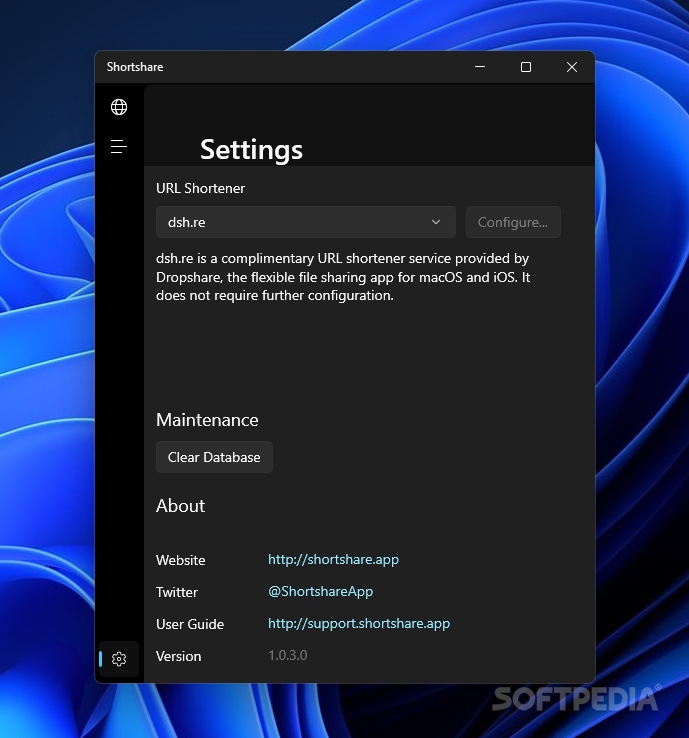Open the @ShortshareApp Twitter link
This screenshot has width=689, height=738.
coord(320,591)
